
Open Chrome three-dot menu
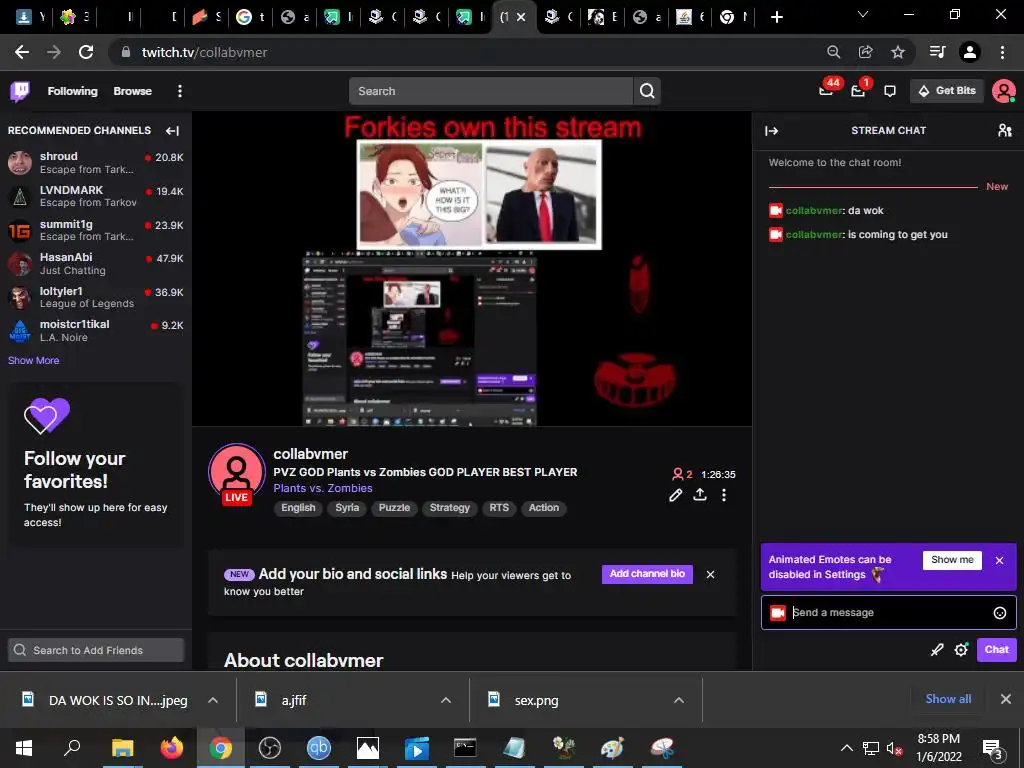tap(1002, 52)
